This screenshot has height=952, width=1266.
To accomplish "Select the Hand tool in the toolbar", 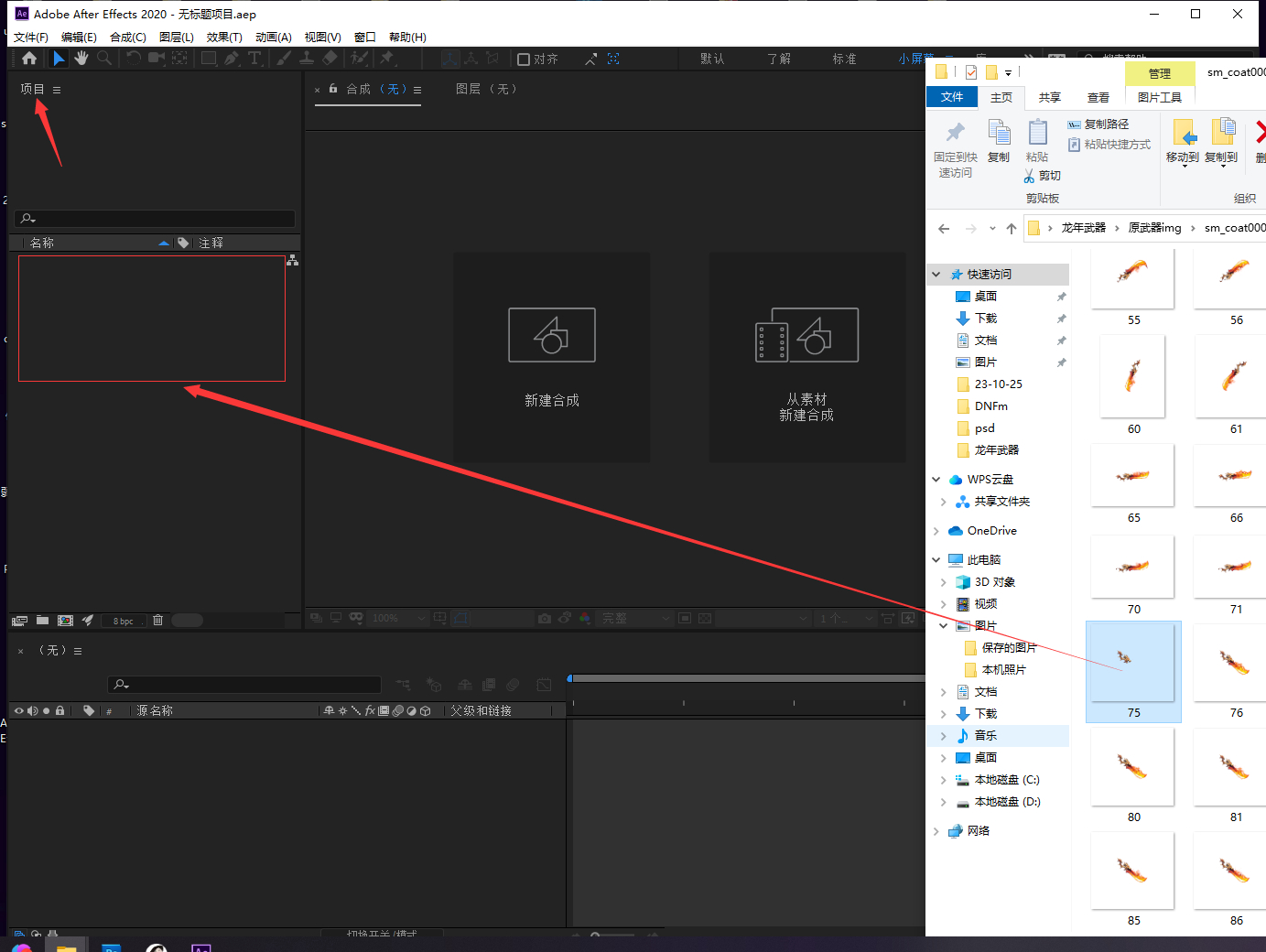I will (x=81, y=59).
